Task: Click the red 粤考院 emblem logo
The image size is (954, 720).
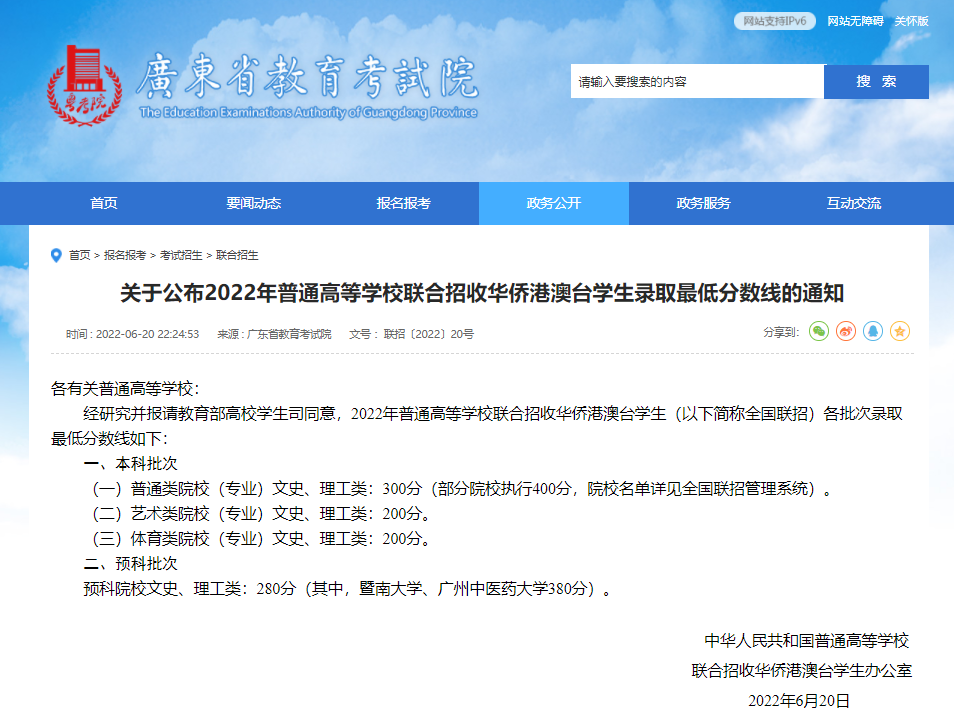Action: point(85,85)
